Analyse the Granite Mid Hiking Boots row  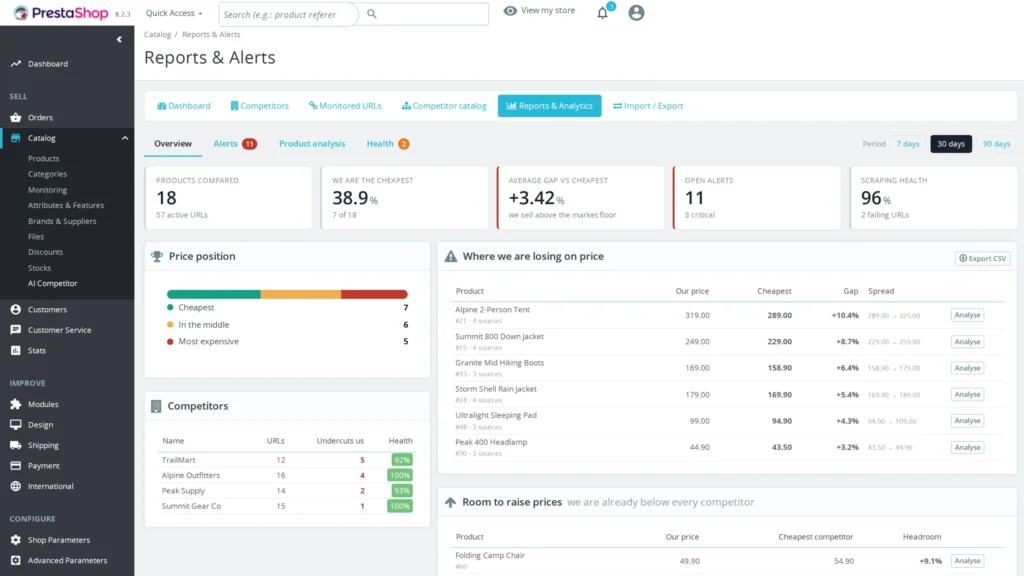[x=967, y=368]
